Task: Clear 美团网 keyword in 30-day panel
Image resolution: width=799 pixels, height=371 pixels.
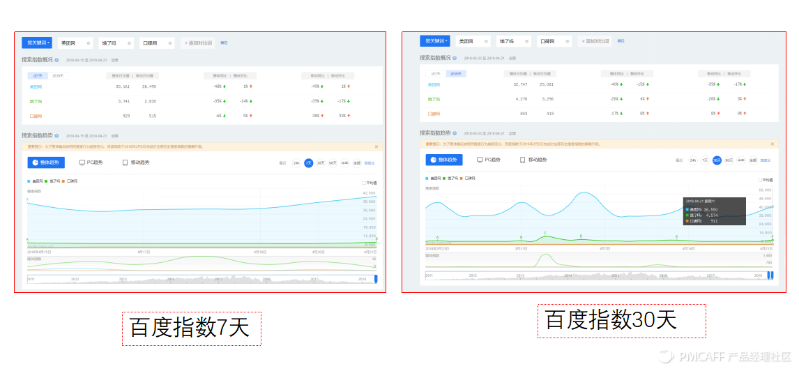Action: point(487,41)
